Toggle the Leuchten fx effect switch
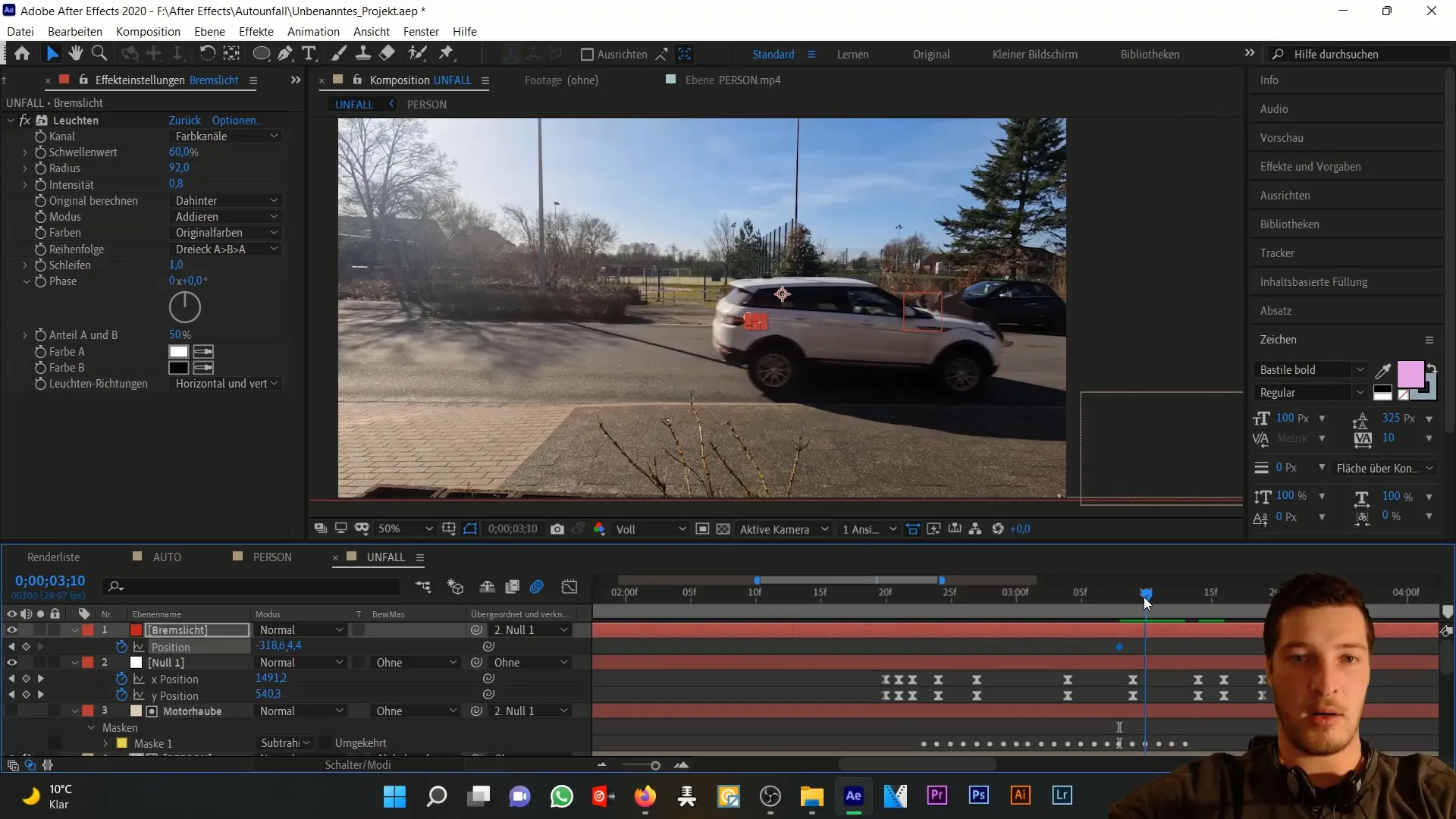The width and height of the screenshot is (1456, 819). point(25,121)
